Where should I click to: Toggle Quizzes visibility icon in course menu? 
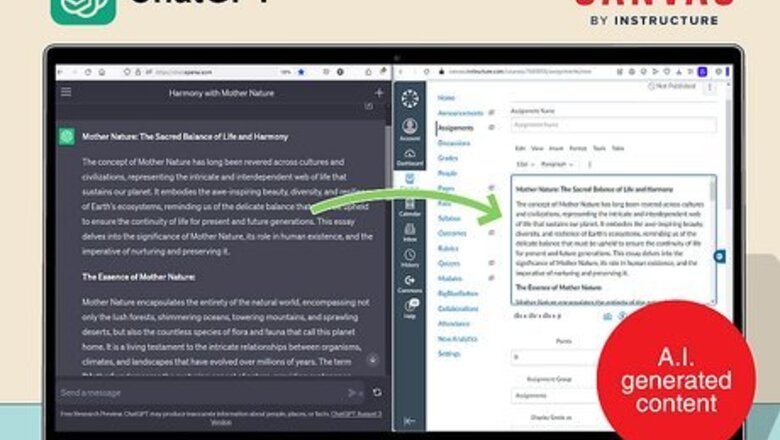tap(491, 263)
